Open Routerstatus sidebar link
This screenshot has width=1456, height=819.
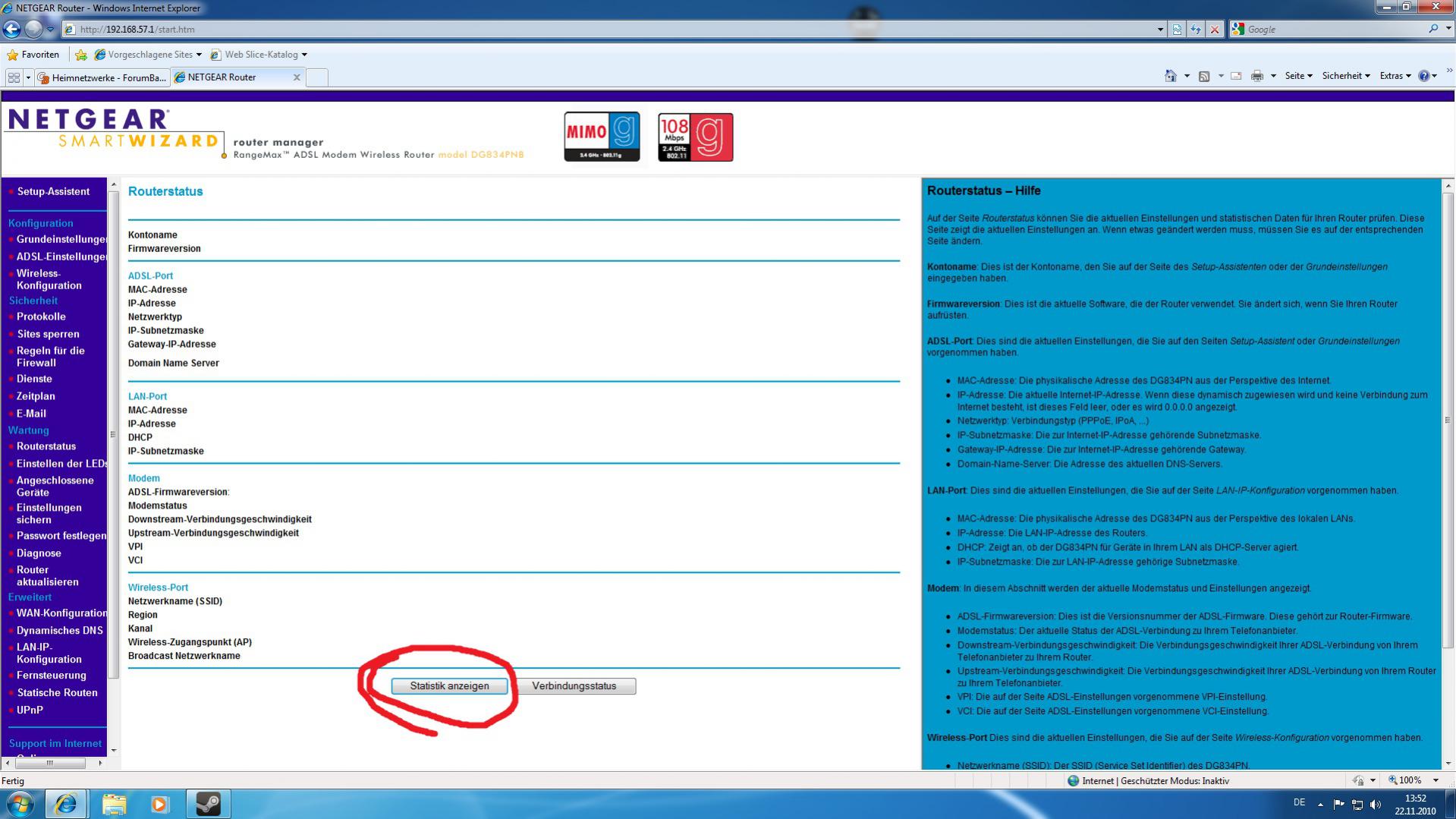tap(46, 447)
